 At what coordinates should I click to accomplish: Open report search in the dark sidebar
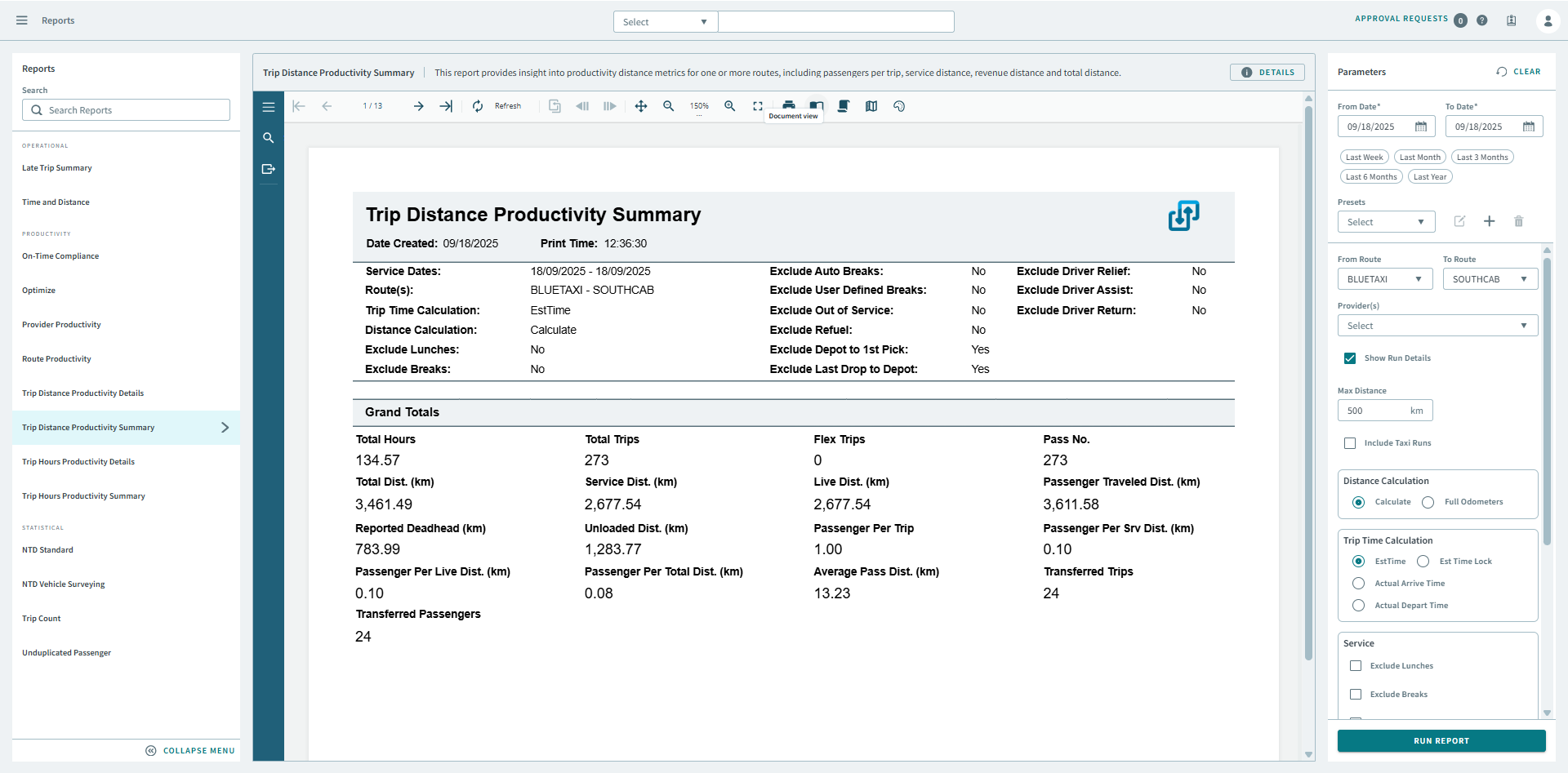point(269,138)
